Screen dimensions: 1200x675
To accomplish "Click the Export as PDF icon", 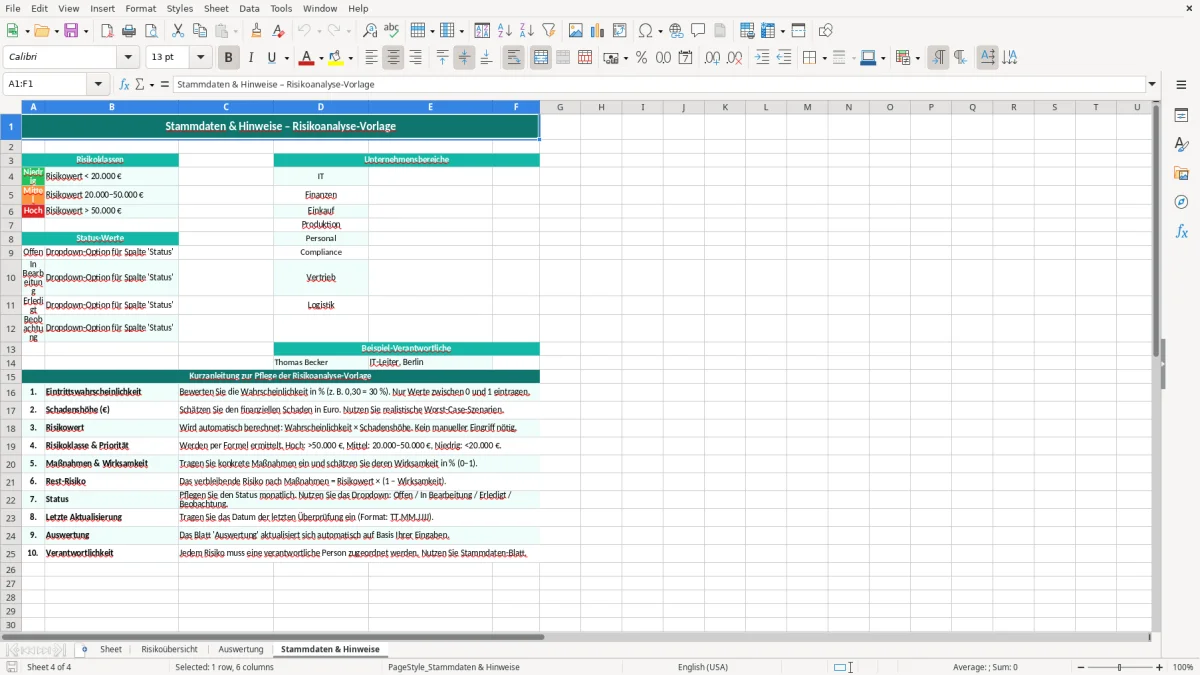I will [107, 31].
